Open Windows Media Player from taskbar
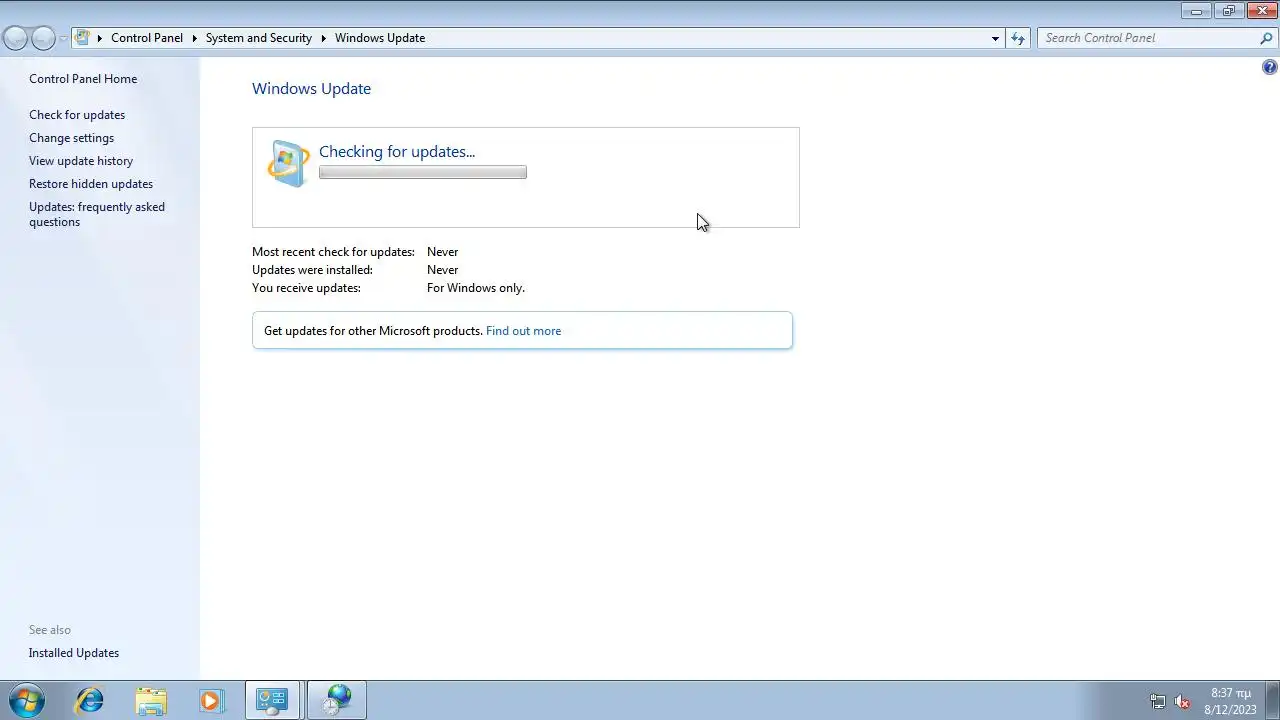The image size is (1280, 720). (210, 700)
